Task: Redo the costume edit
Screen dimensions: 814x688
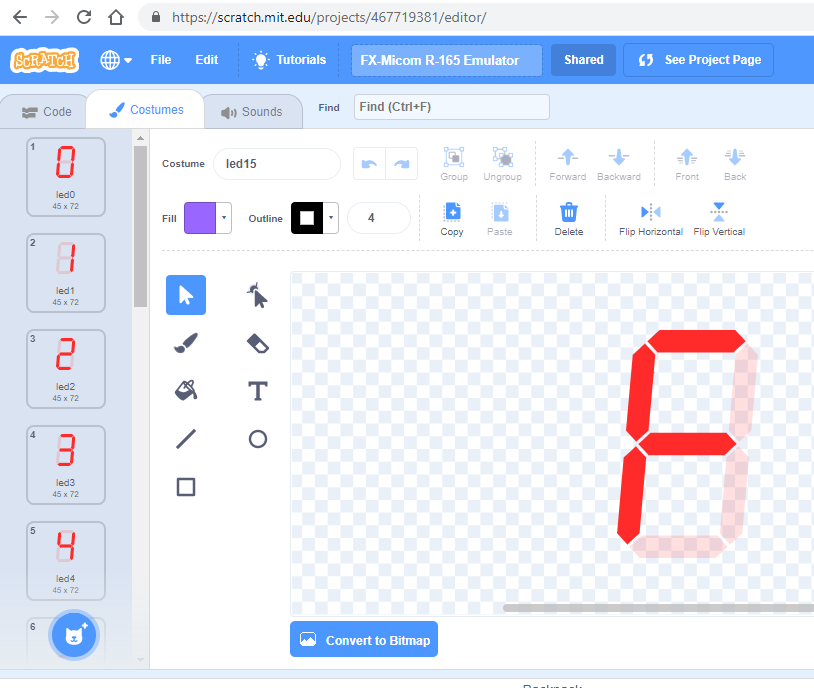Action: point(401,164)
